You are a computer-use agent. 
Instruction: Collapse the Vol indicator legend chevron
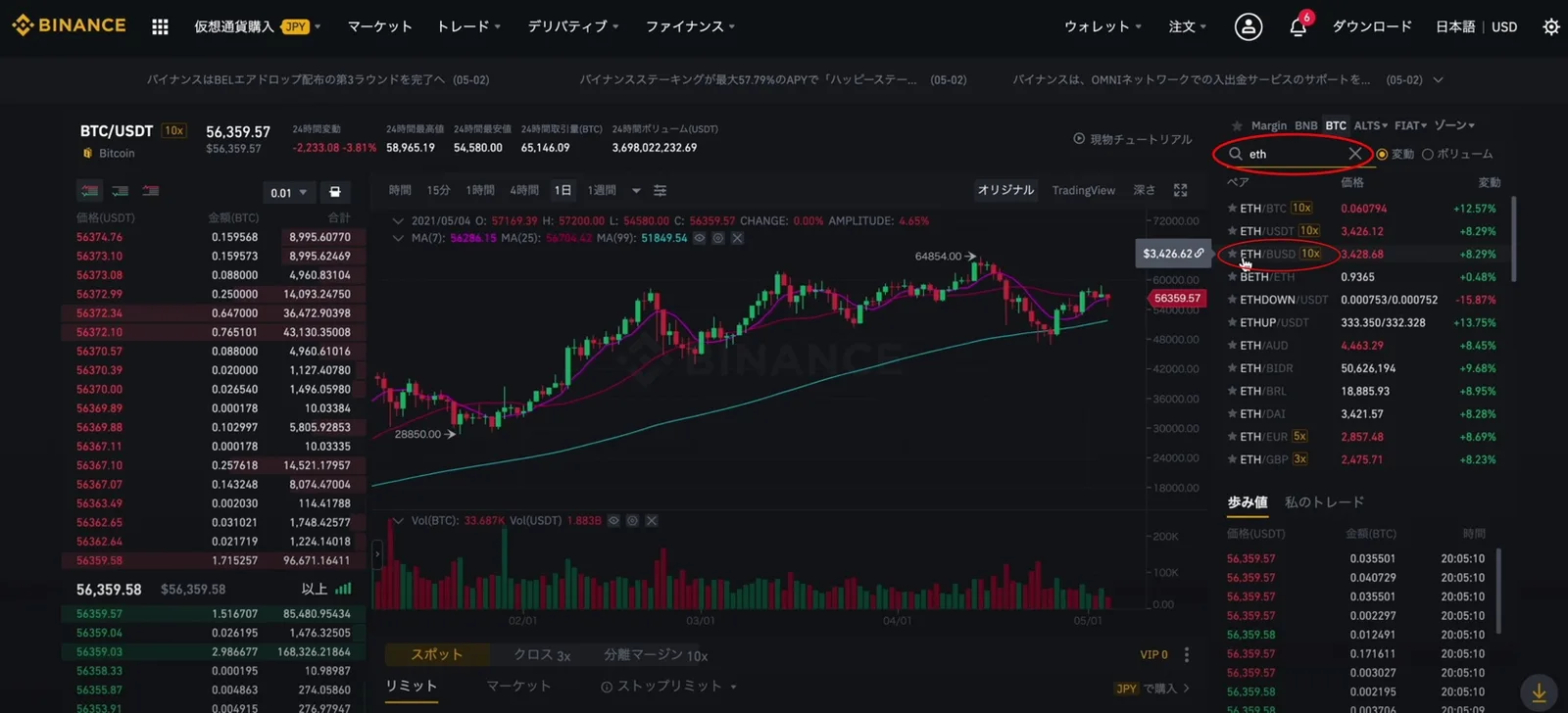[398, 520]
